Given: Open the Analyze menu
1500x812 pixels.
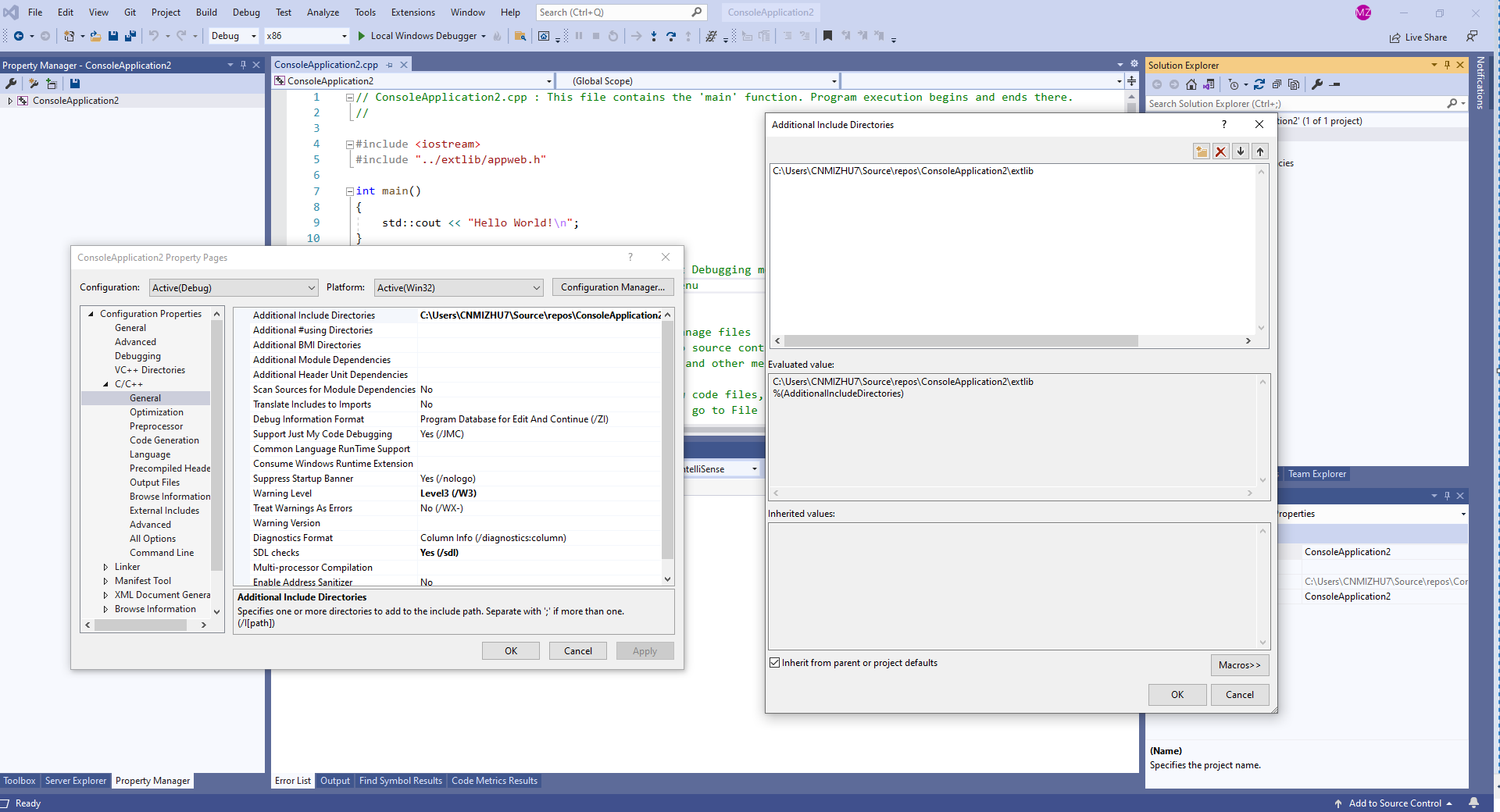Looking at the screenshot, I should point(323,12).
